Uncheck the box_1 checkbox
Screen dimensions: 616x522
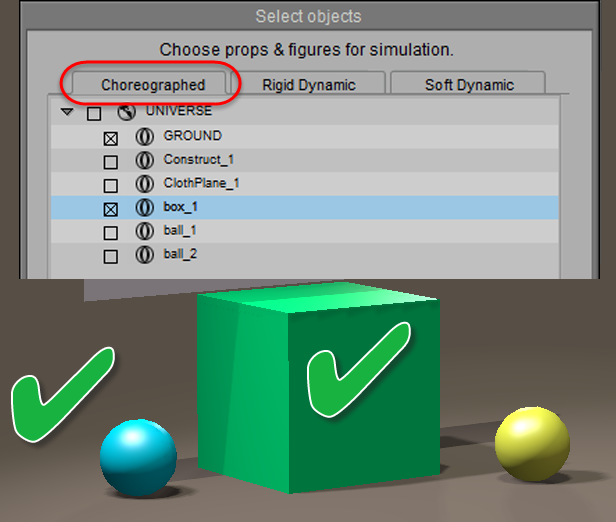(110, 209)
